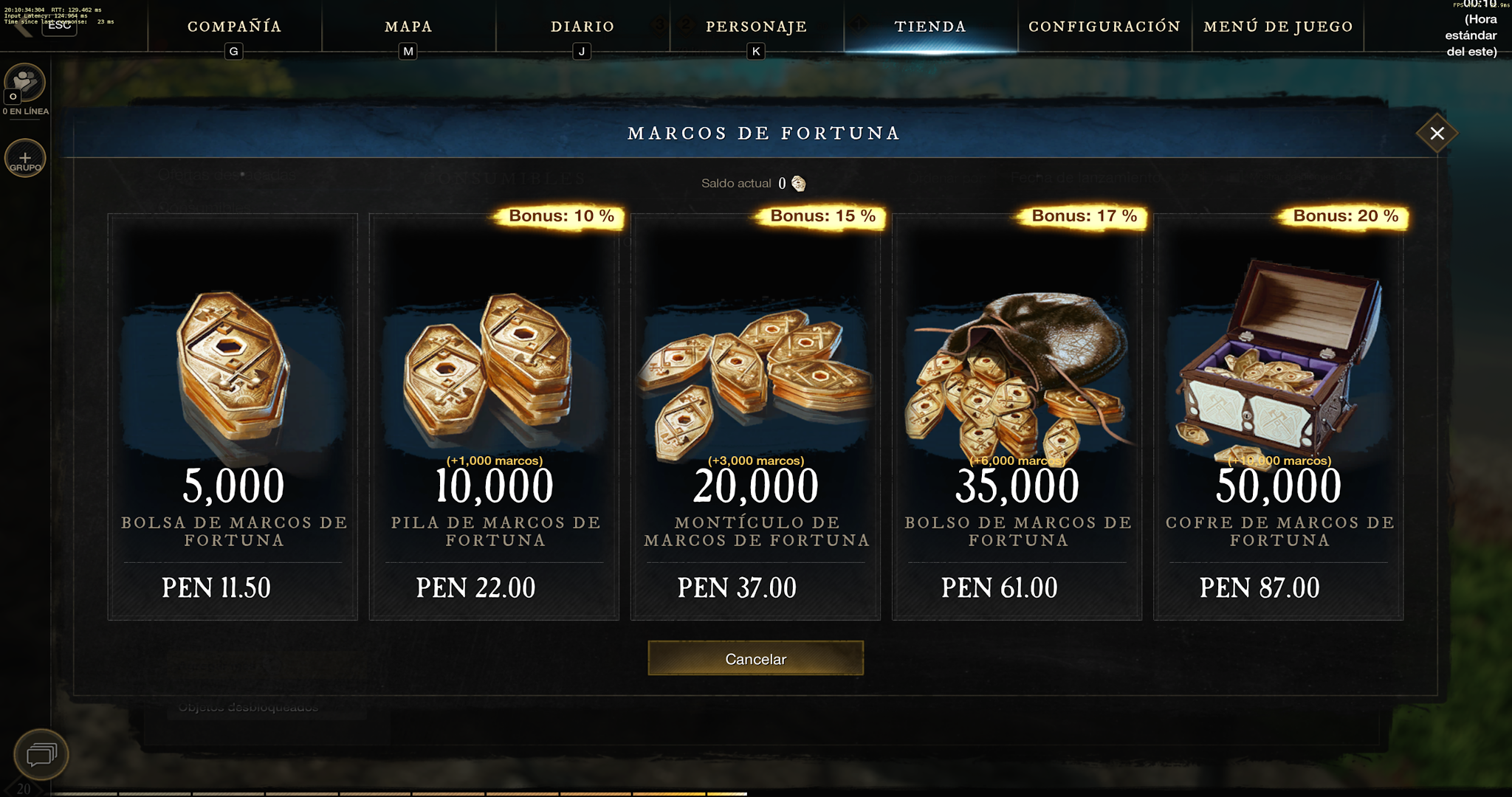Click the Fortune Mark coin balance icon
This screenshot has height=797, width=1512.
point(799,183)
